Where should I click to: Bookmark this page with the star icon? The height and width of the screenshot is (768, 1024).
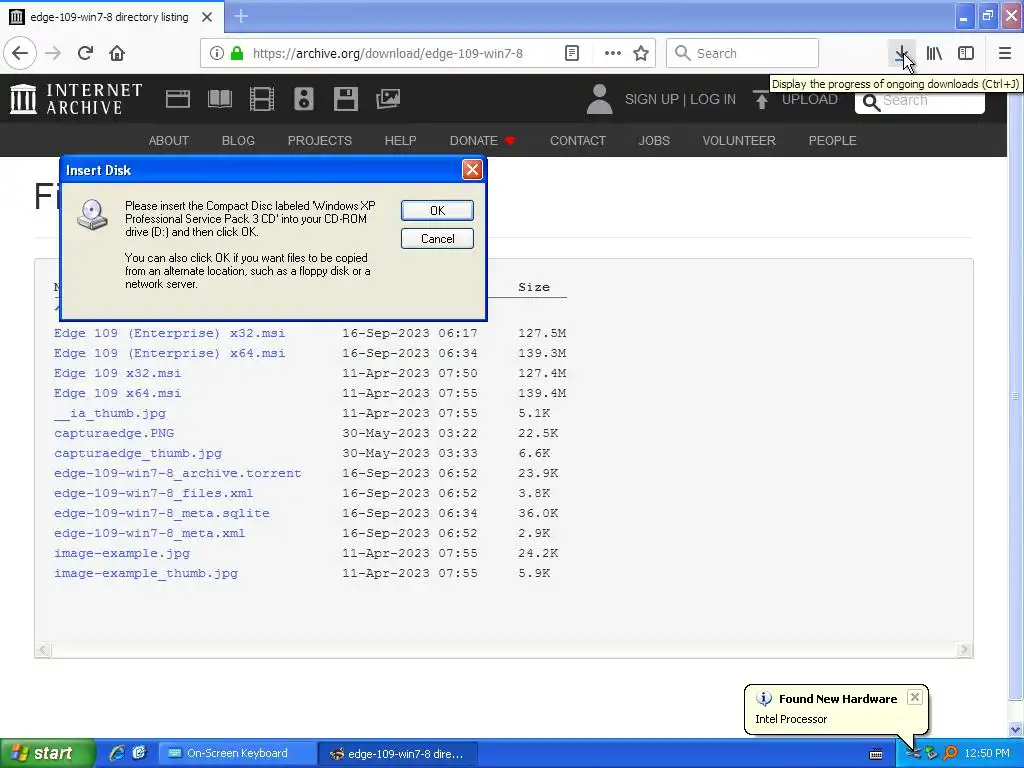[x=641, y=53]
